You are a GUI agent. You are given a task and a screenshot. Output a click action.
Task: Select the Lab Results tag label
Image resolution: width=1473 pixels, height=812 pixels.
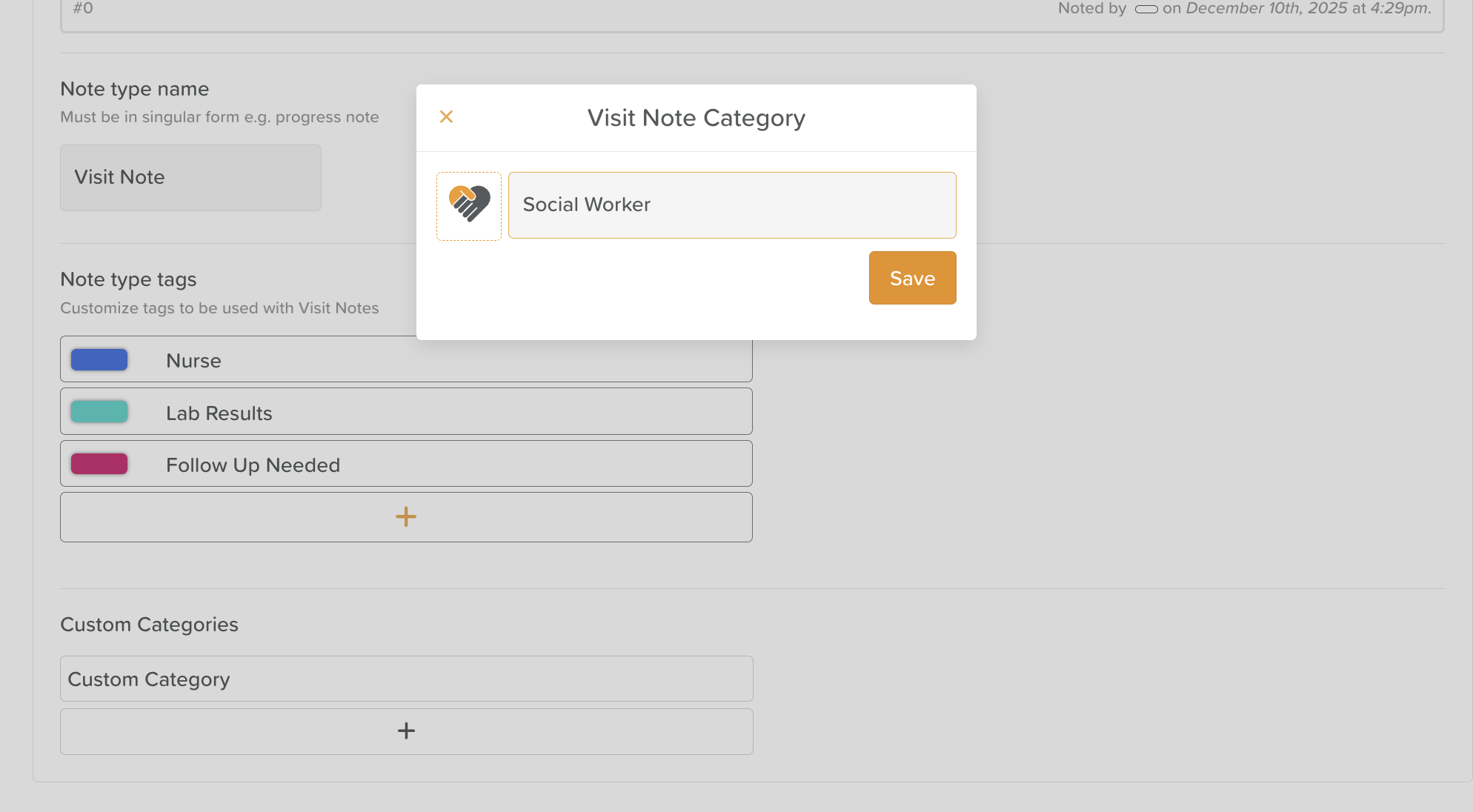[219, 413]
